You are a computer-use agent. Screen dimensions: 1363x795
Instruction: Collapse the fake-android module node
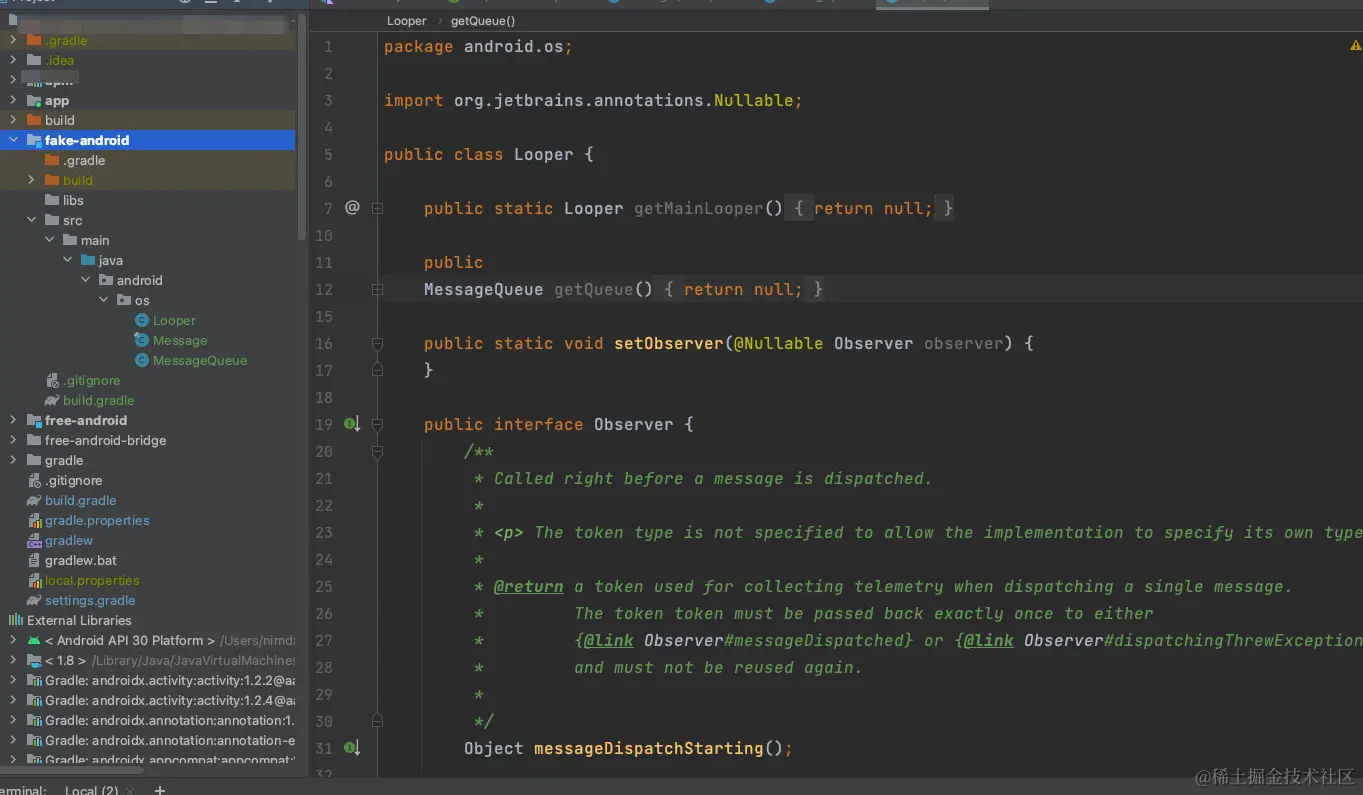(x=13, y=140)
